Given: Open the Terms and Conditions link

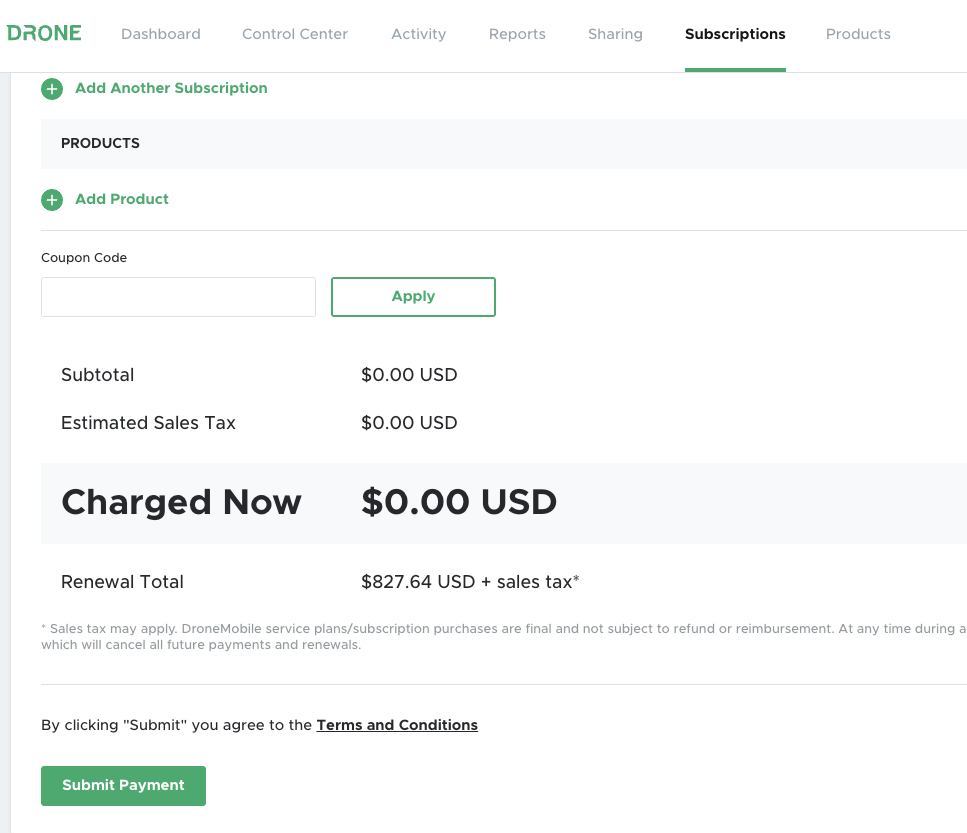Looking at the screenshot, I should point(397,725).
